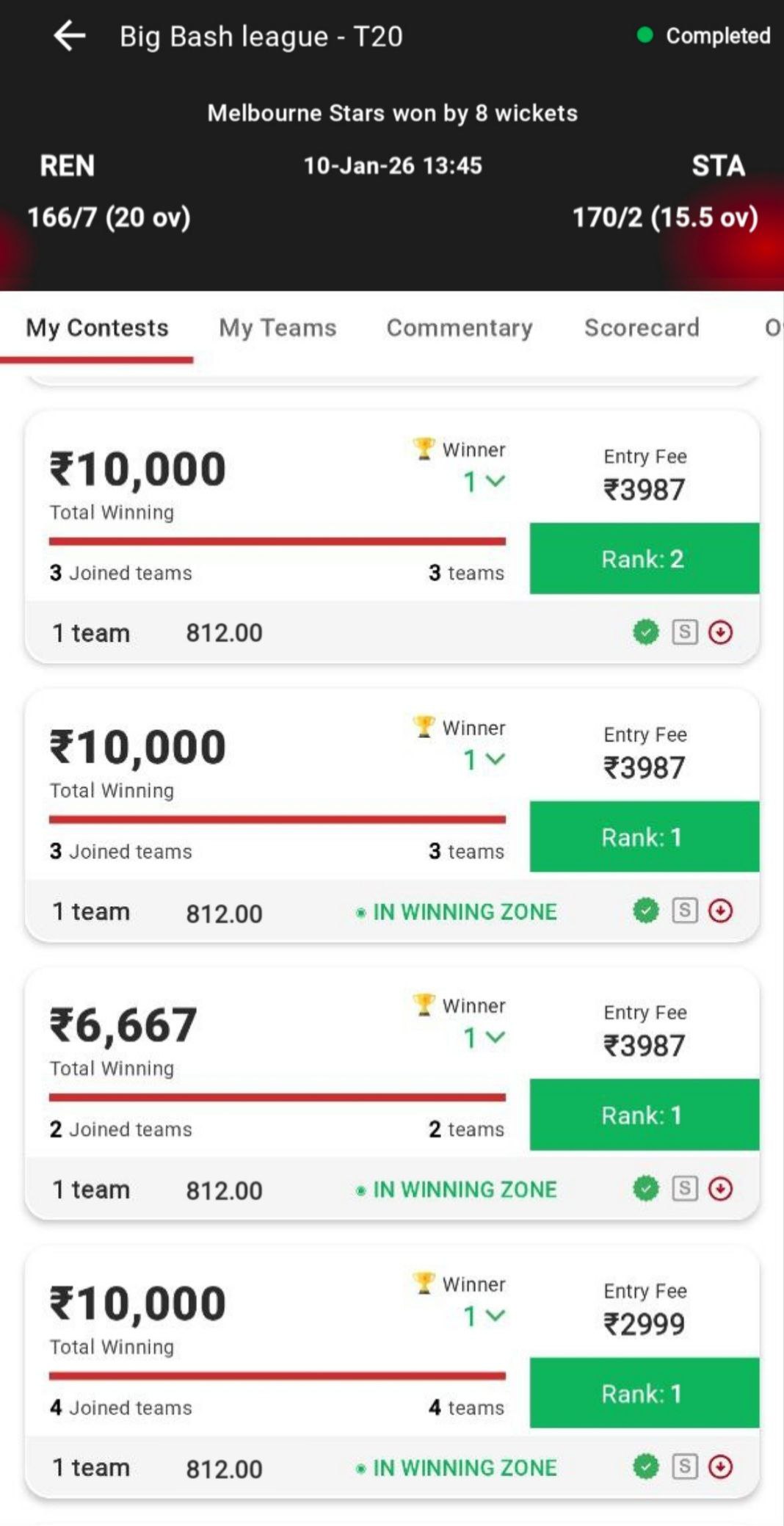784x1526 pixels.
Task: Tap the red download icon in ₹6,667 contest
Action: click(x=720, y=1188)
